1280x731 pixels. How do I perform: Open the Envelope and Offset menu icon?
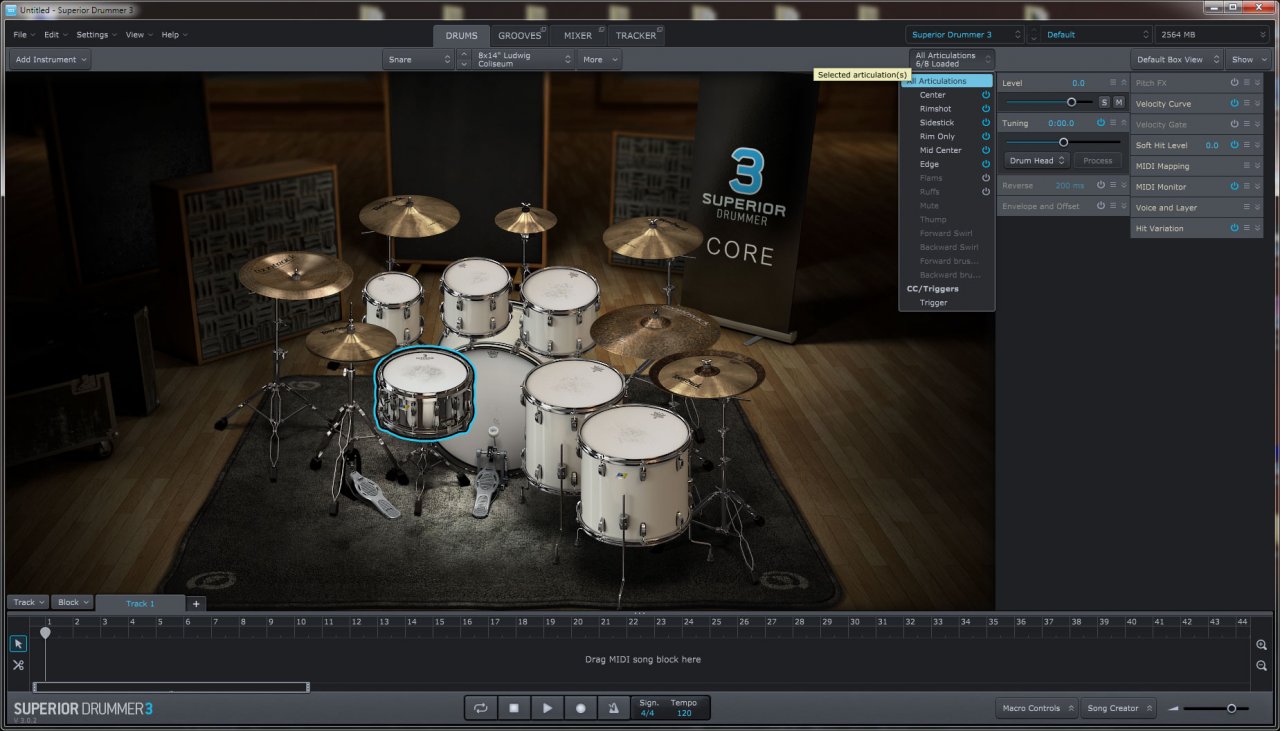[1113, 206]
